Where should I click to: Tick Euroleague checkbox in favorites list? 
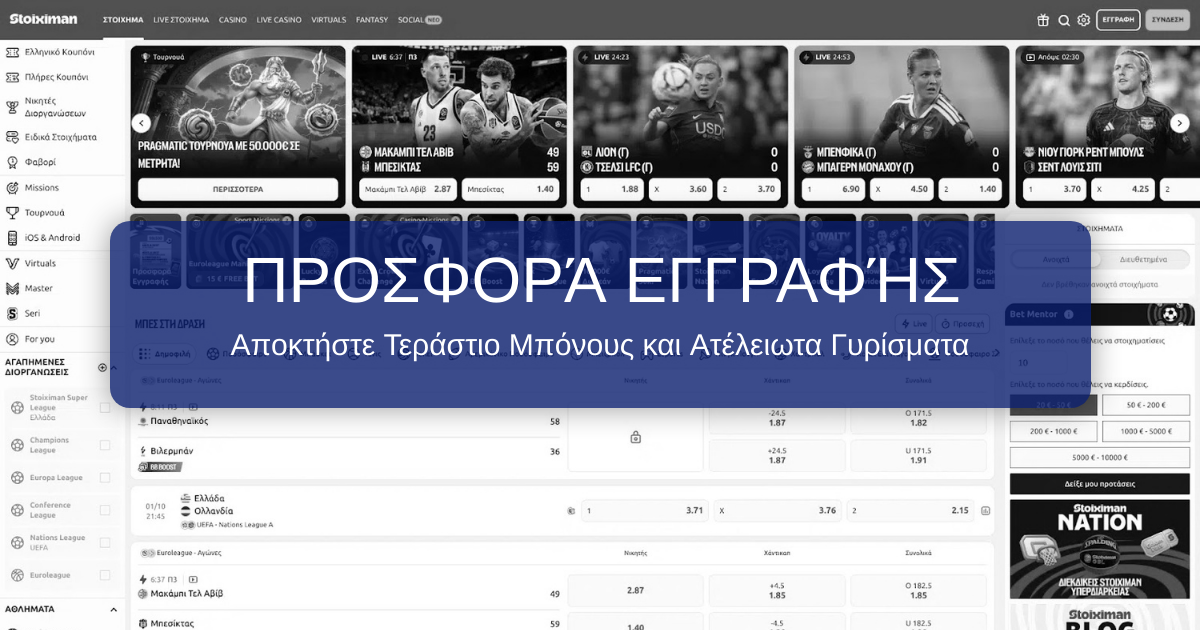click(105, 575)
